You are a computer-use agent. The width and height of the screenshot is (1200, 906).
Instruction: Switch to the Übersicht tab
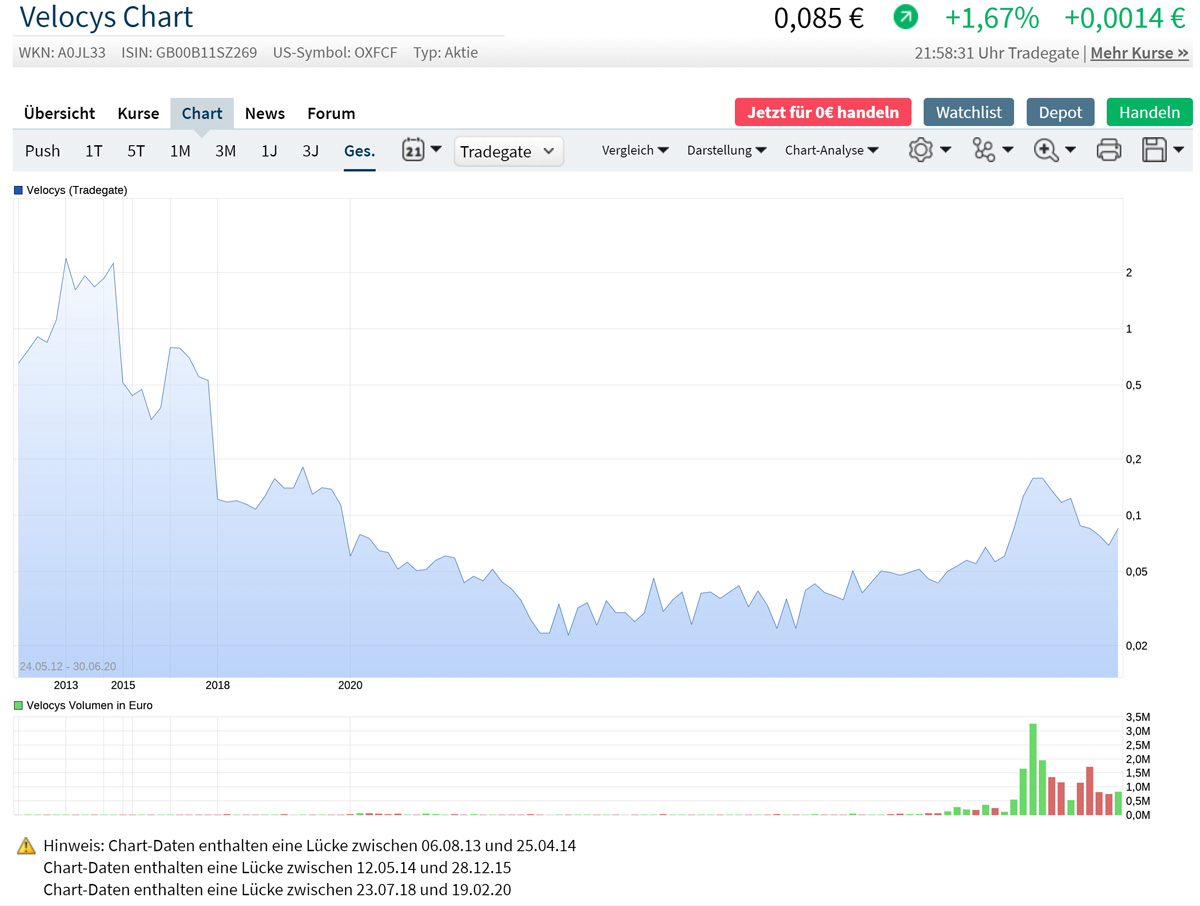click(x=60, y=113)
